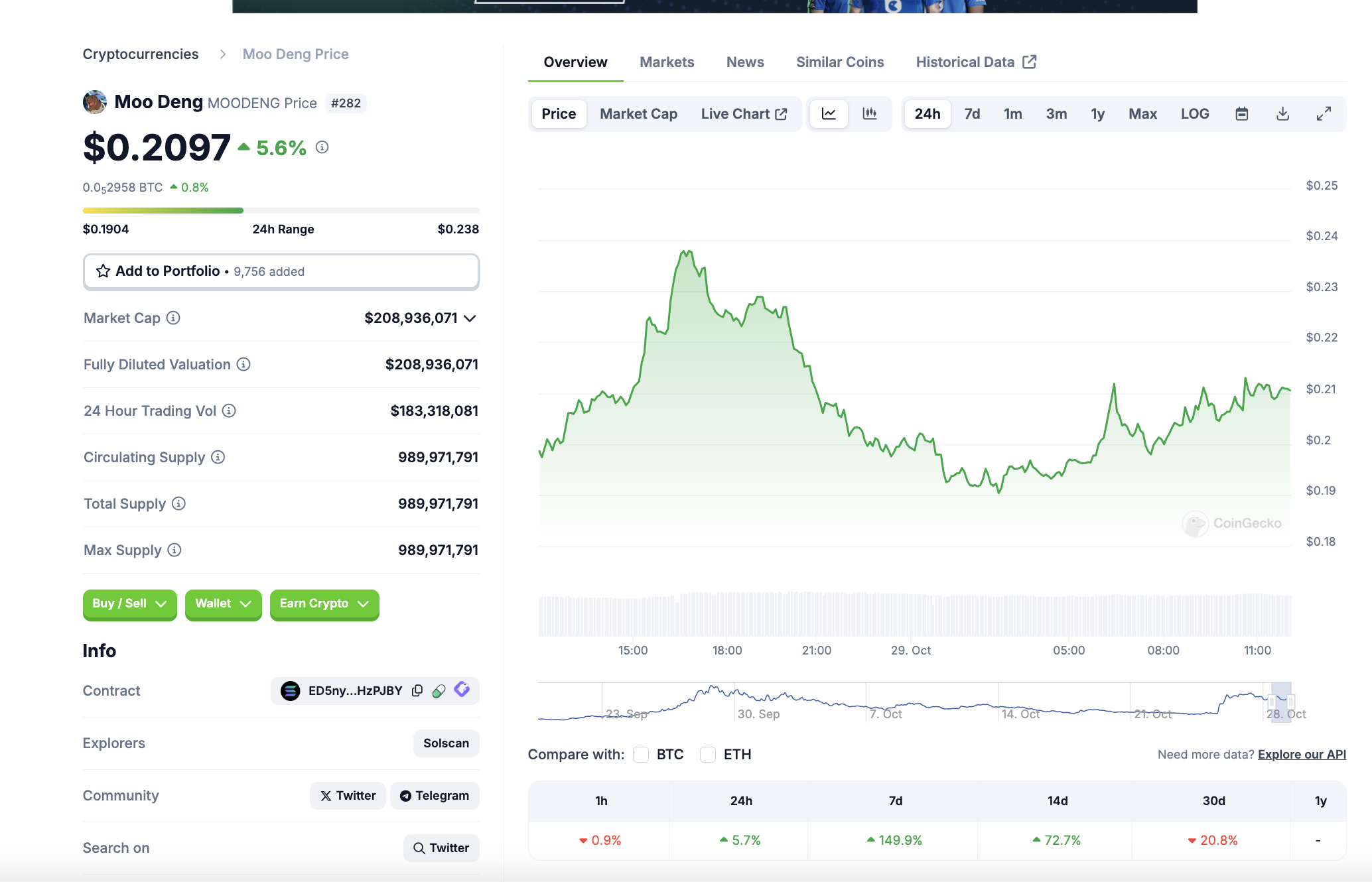The image size is (1372, 882).
Task: Open the Solscan explorer button
Action: click(446, 743)
